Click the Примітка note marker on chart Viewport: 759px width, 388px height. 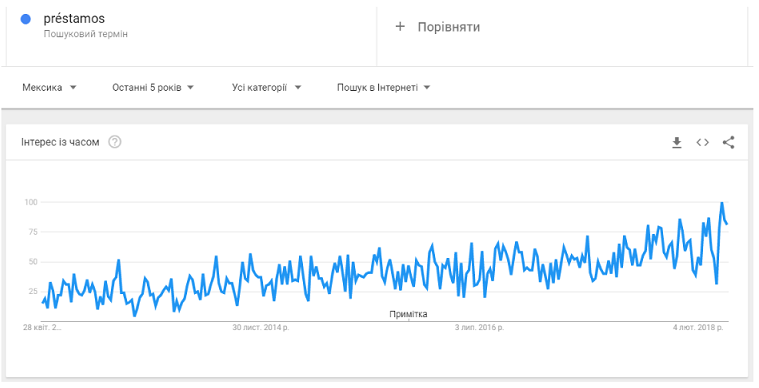click(408, 314)
